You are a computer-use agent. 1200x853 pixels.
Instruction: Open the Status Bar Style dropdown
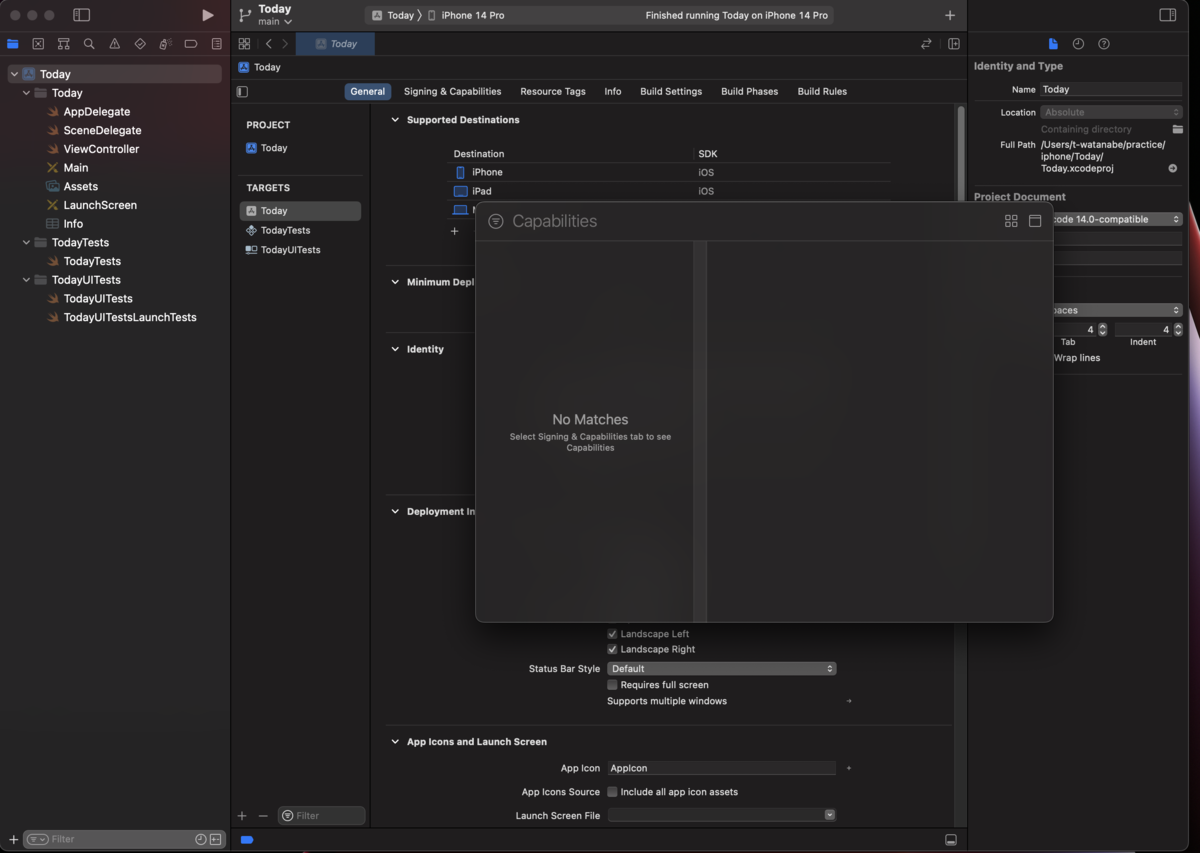click(721, 668)
